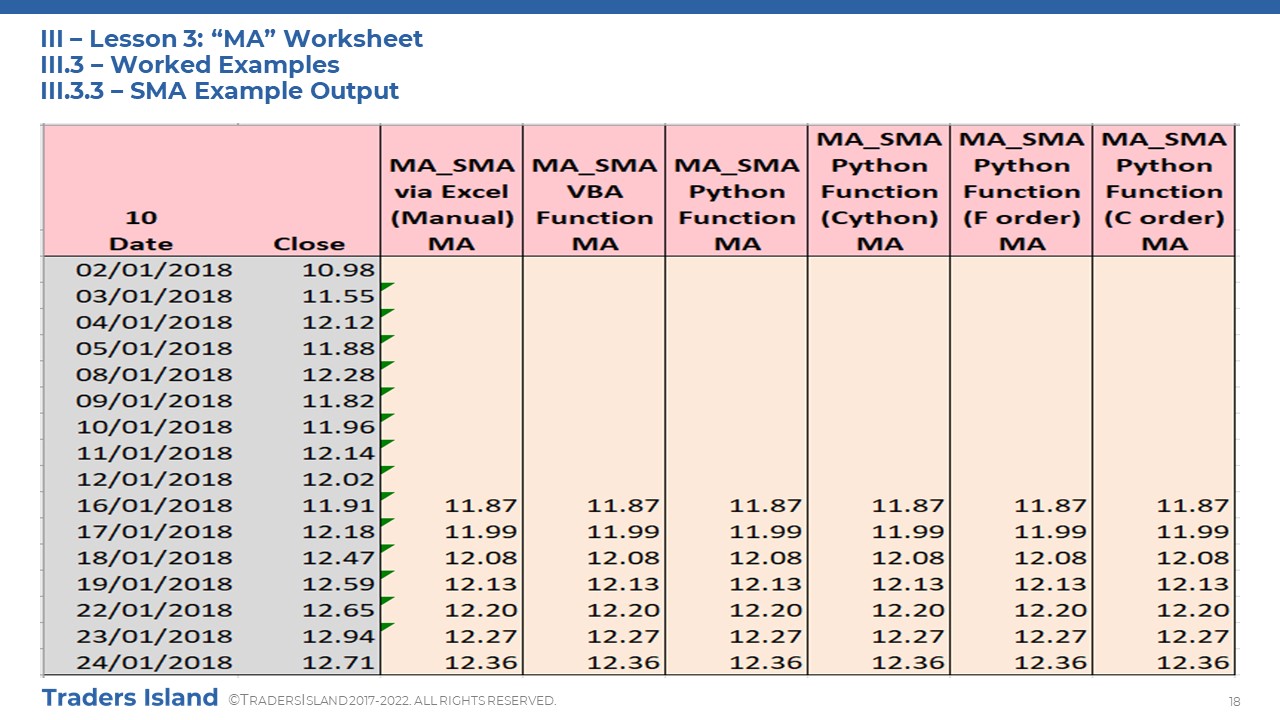Viewport: 1280px width, 720px height.
Task: Click the "III.3.3 – SMA Example Output" heading
Action: [x=220, y=91]
